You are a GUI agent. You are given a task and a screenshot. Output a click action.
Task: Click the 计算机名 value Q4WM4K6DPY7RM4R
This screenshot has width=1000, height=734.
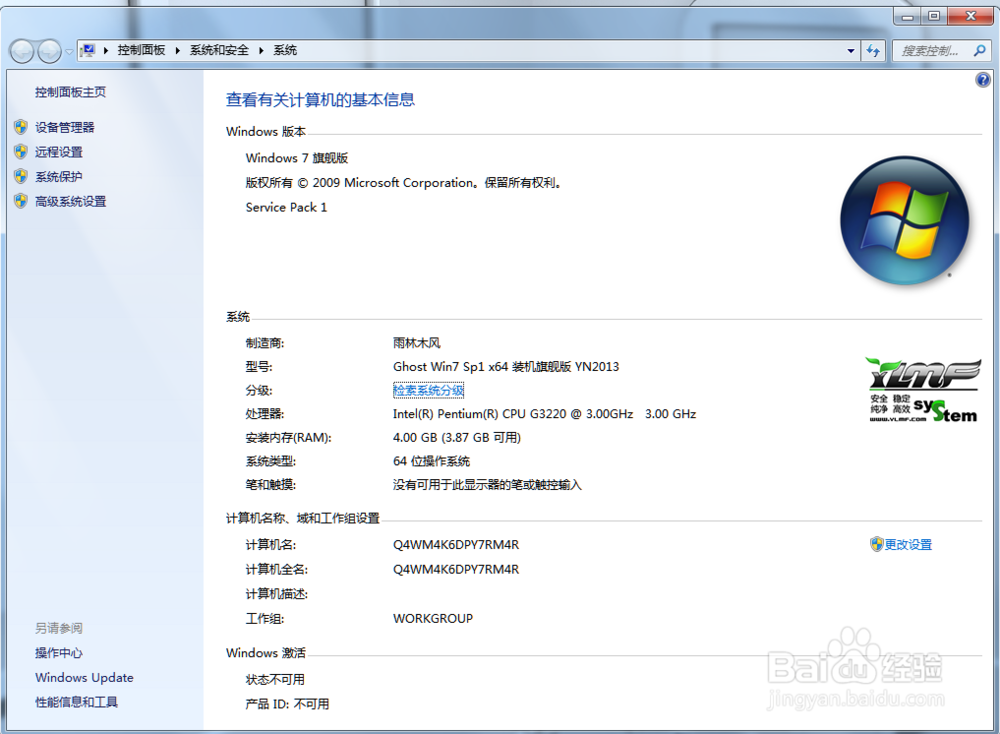click(x=456, y=545)
